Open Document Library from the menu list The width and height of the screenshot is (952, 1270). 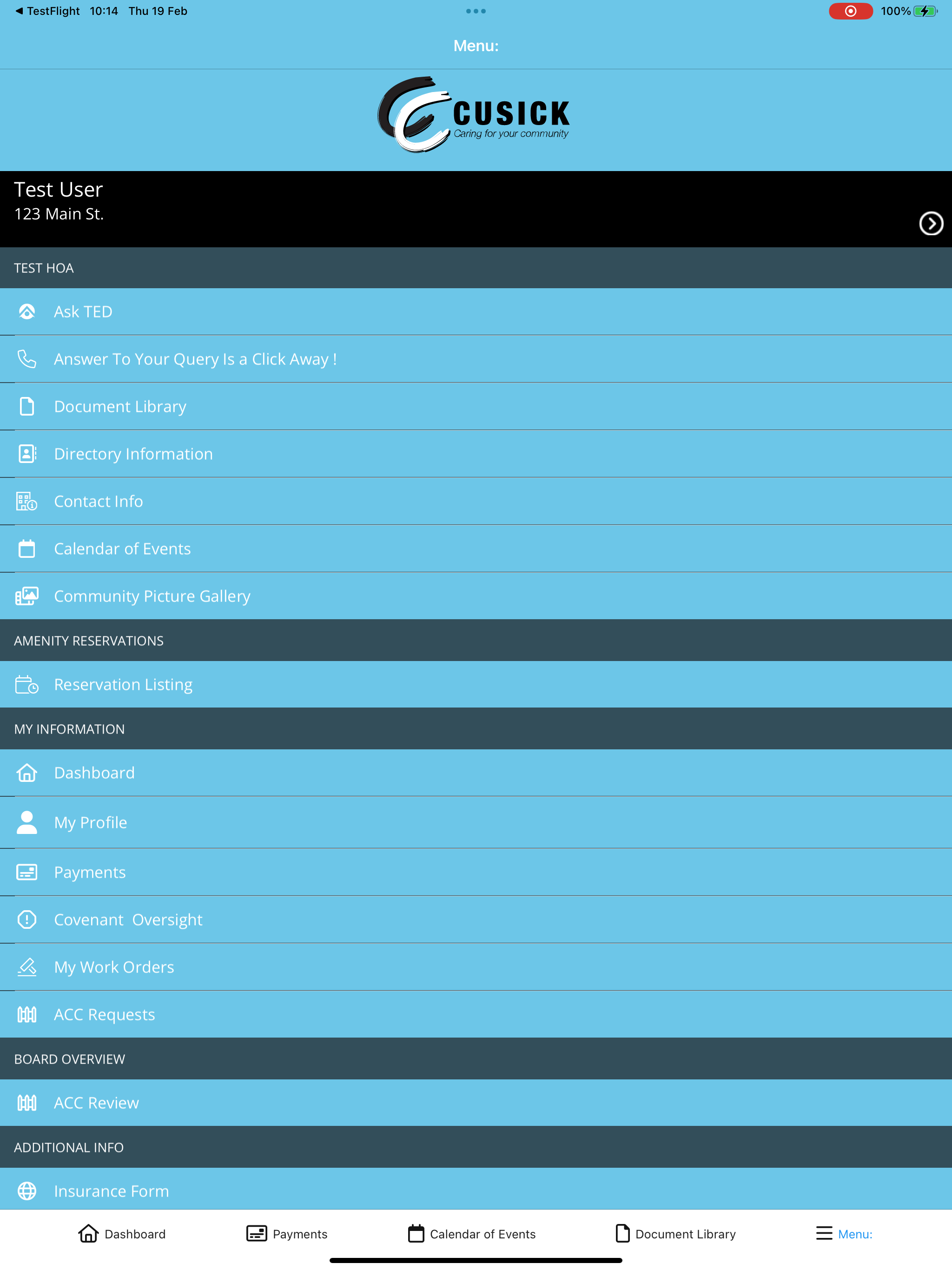point(476,406)
